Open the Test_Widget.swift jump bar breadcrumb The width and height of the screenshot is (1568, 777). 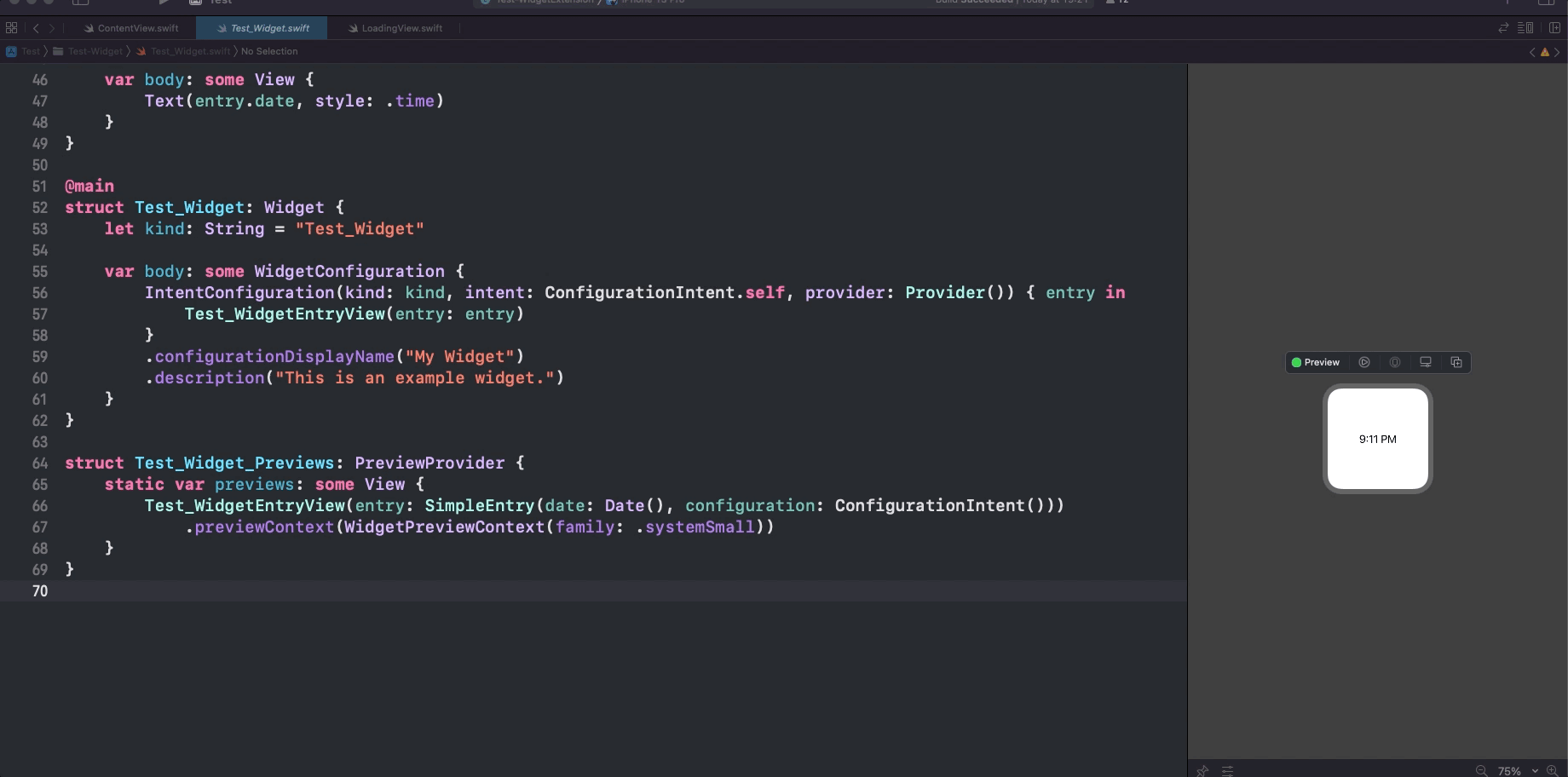(x=184, y=51)
